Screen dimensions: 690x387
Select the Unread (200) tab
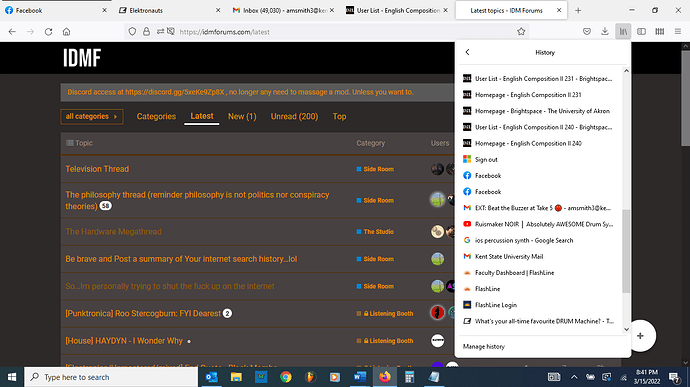(294, 117)
